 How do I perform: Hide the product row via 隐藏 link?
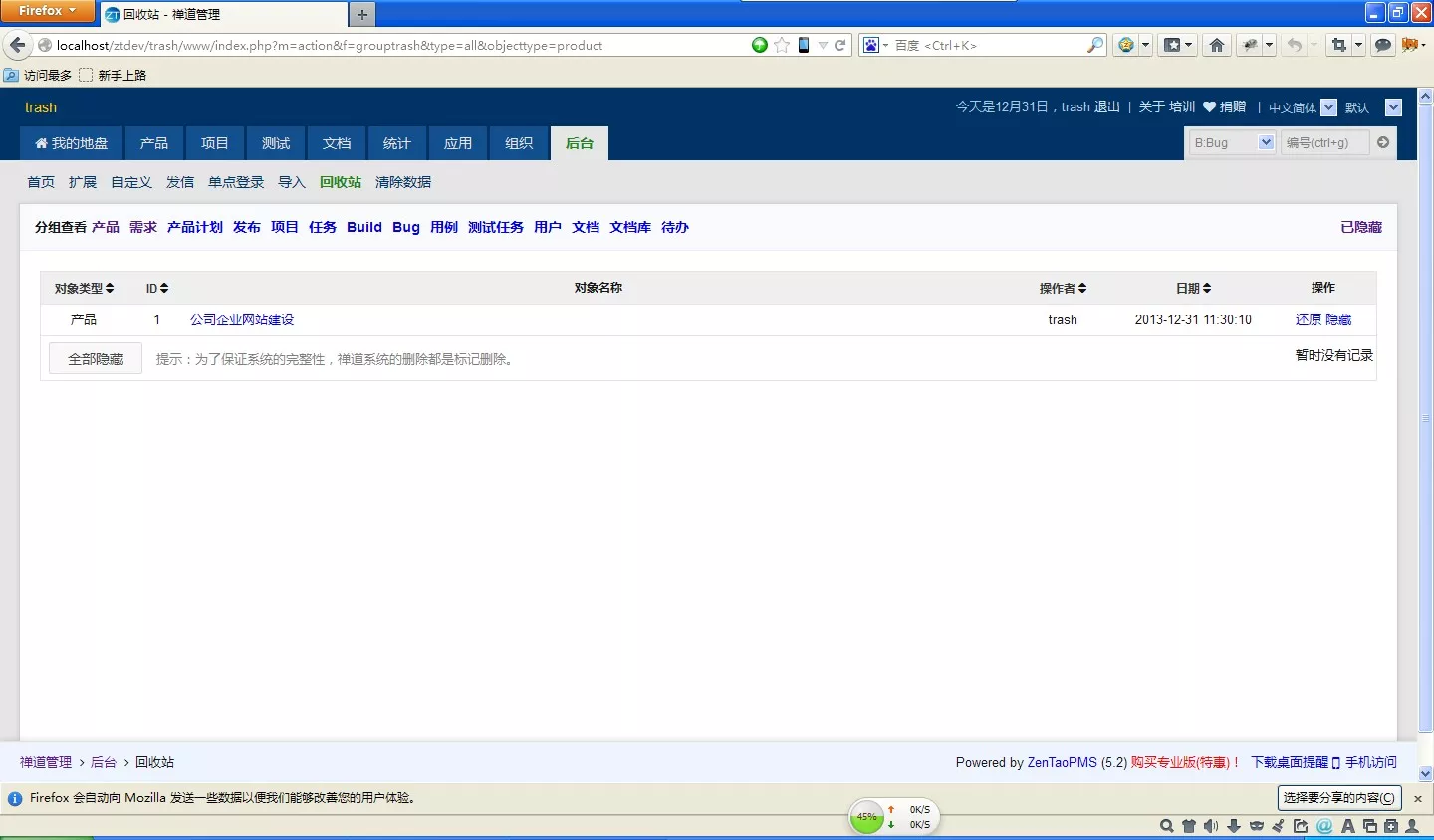coord(1338,319)
